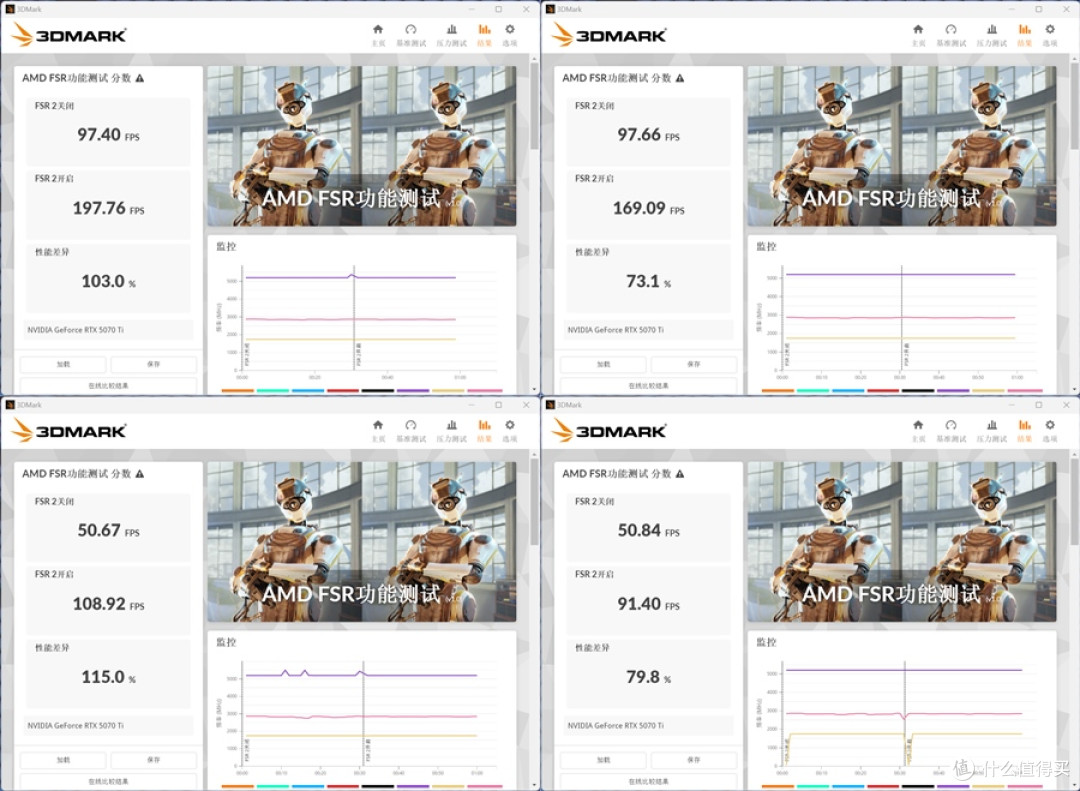The width and height of the screenshot is (1080, 791).
Task: Click the 50.67 FPS score value
Action: click(108, 530)
